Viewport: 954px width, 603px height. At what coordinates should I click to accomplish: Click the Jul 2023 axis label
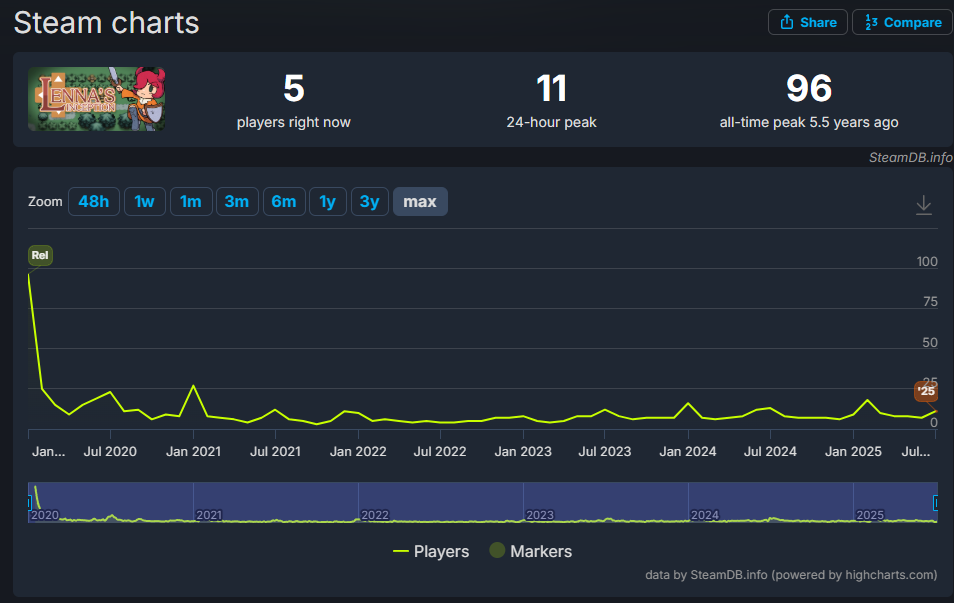click(x=605, y=451)
